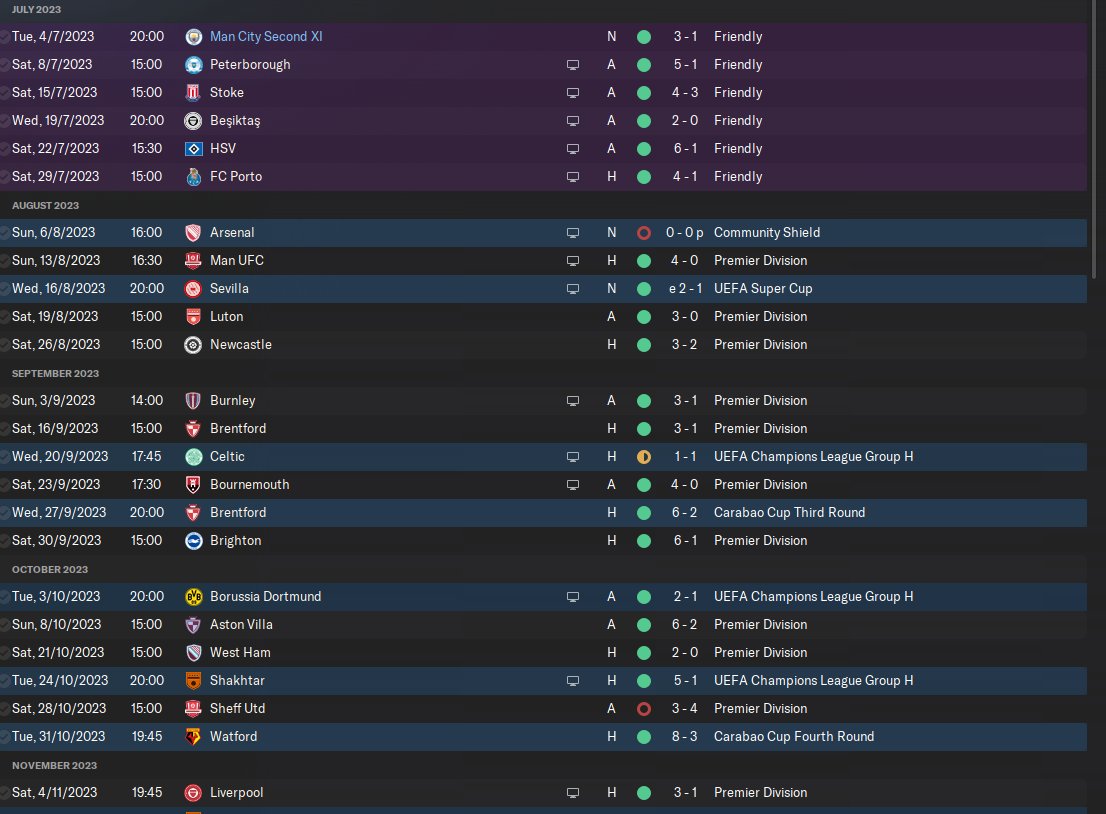
Task: Click the Watford club badge
Action: (x=194, y=737)
